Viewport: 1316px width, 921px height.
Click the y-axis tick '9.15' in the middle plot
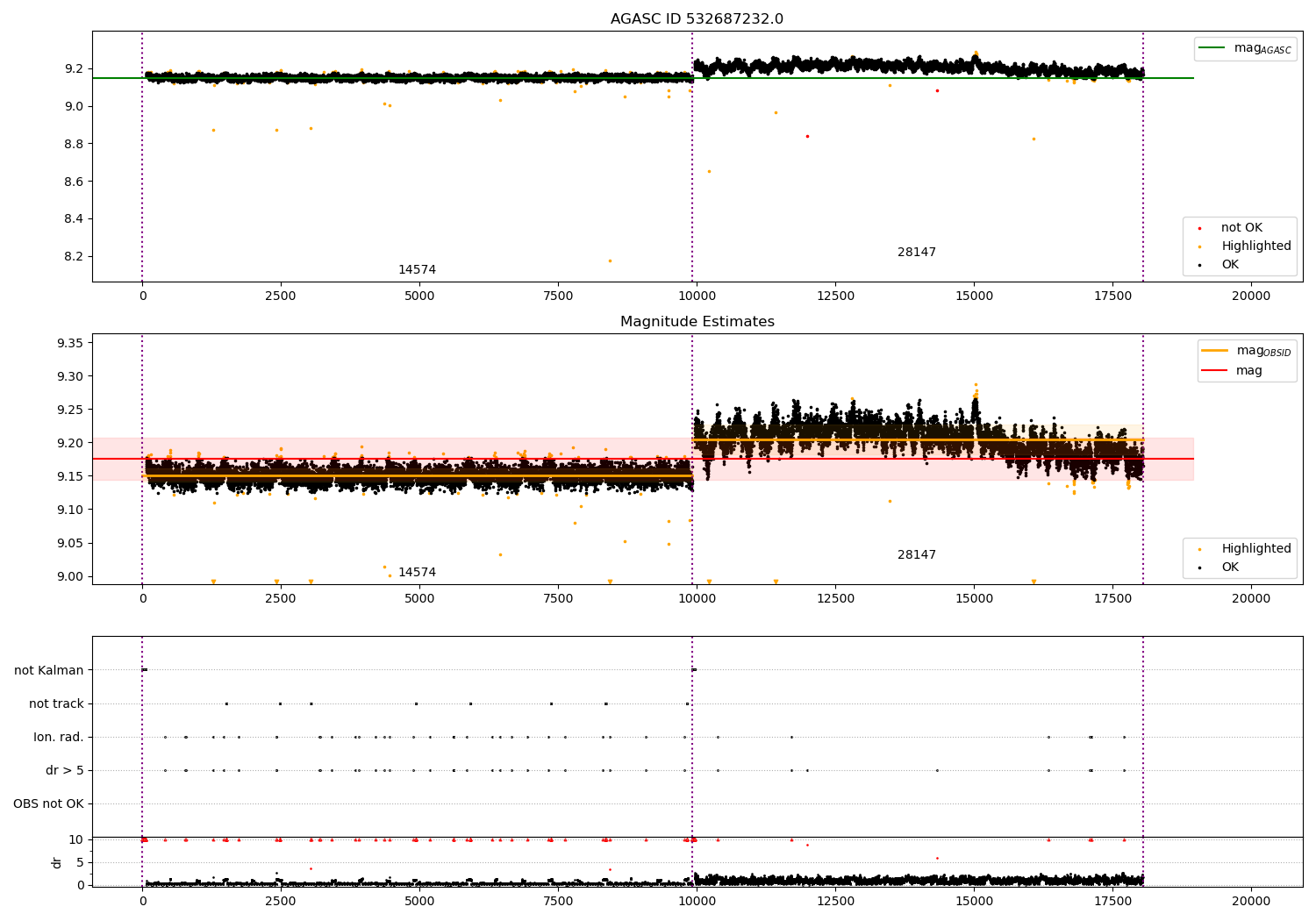pos(70,476)
